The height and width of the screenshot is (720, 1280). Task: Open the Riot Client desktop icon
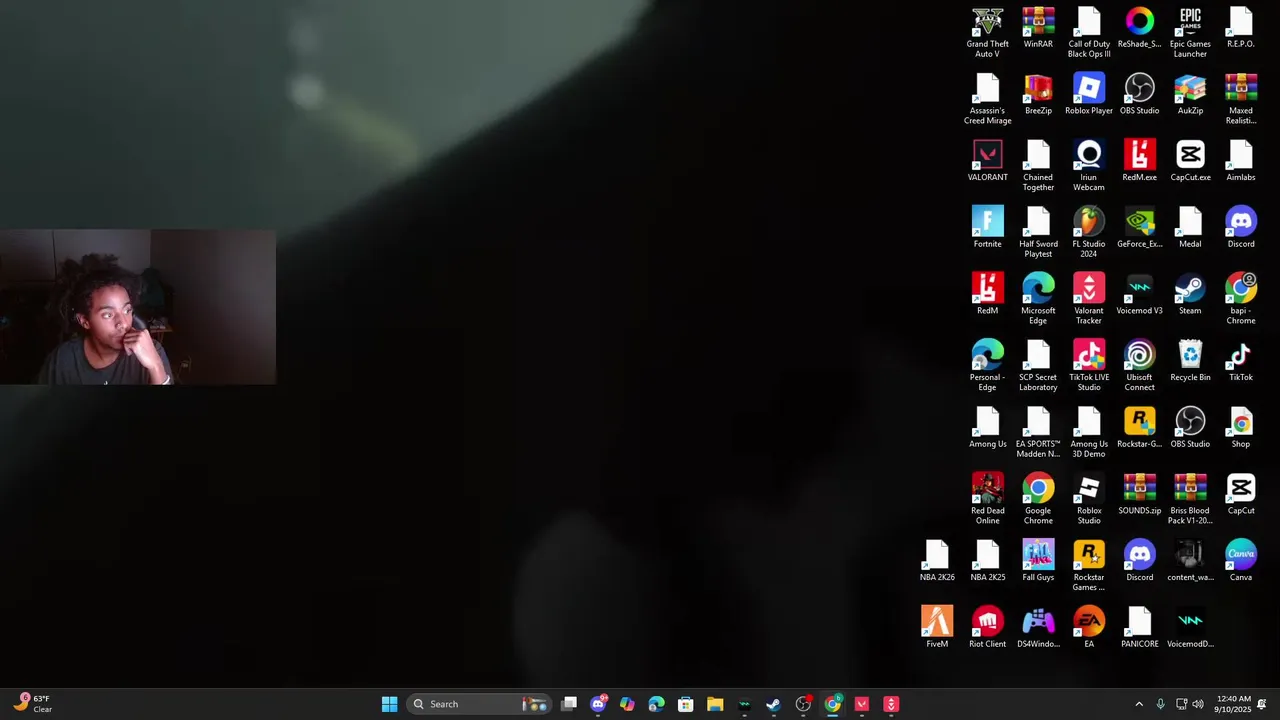(987, 628)
